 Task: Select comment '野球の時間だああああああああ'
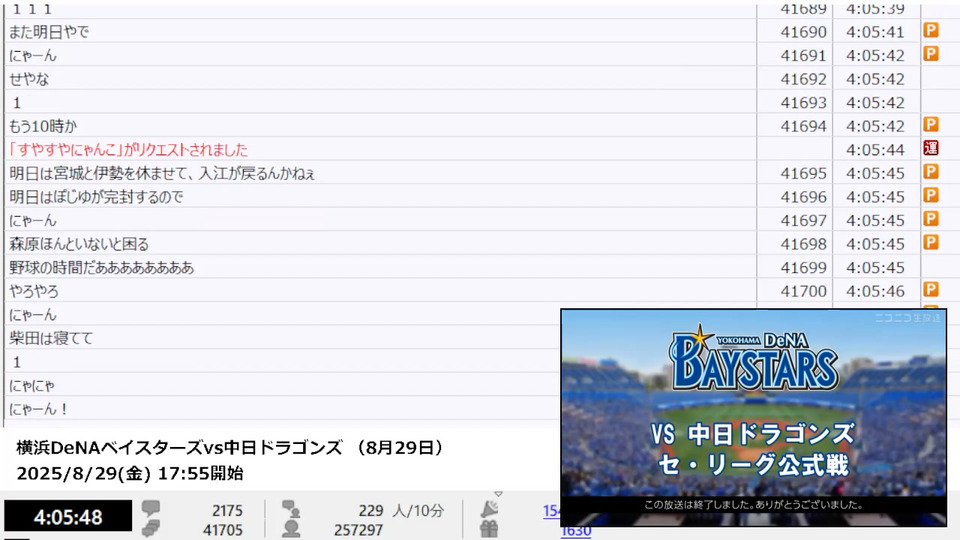click(102, 268)
